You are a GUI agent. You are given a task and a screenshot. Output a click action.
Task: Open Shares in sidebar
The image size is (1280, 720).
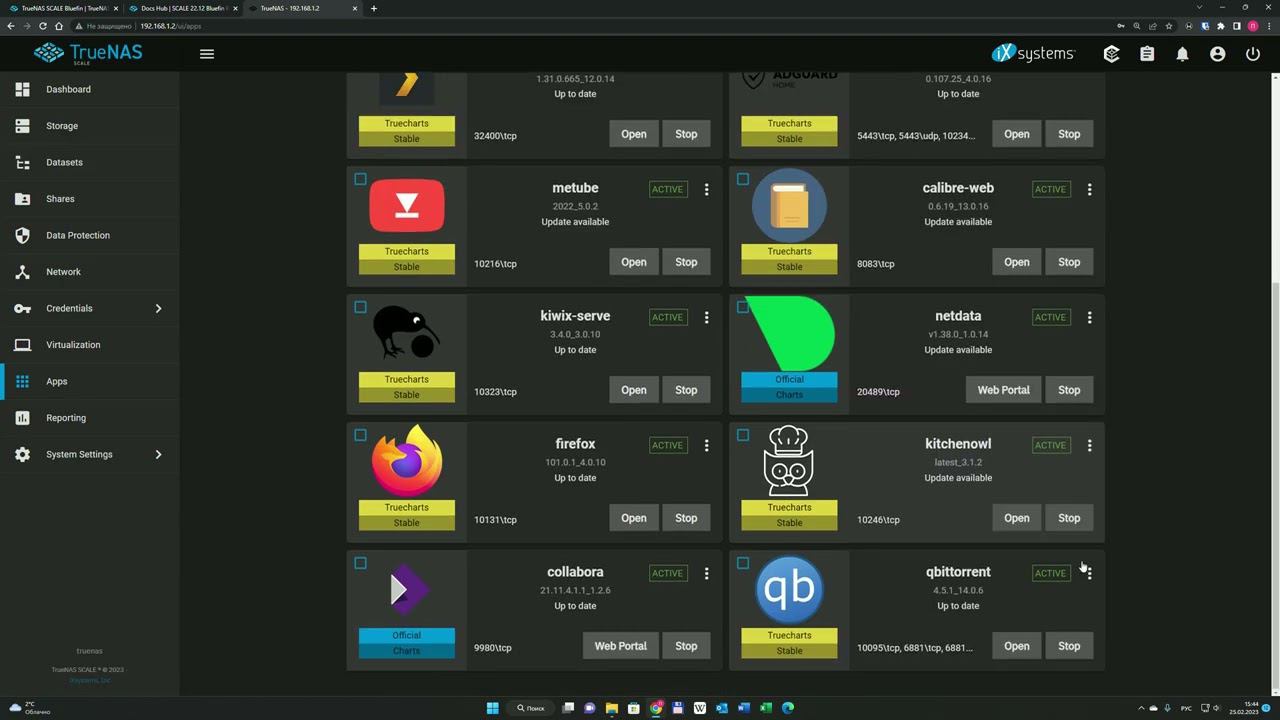click(89, 199)
